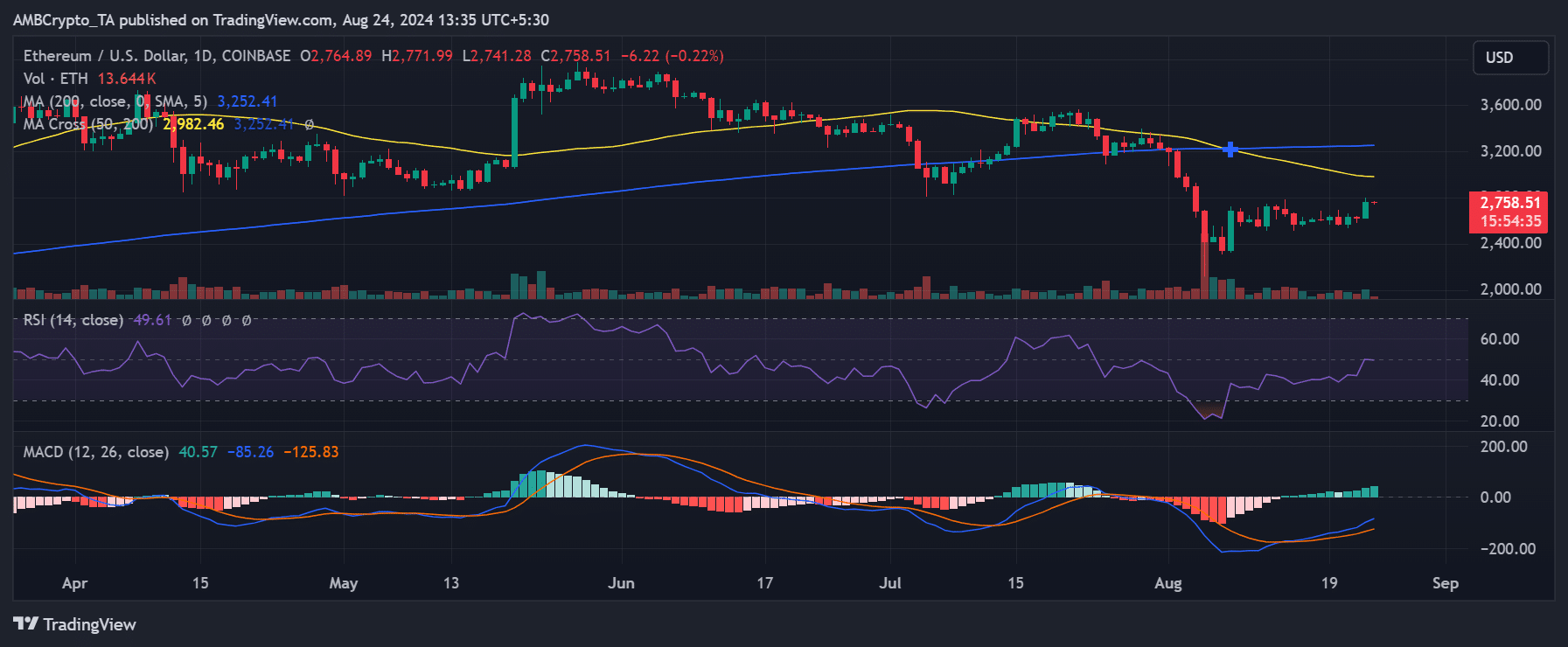The image size is (1568, 647).
Task: Click the MACD signal value -125.83
Action: [310, 452]
